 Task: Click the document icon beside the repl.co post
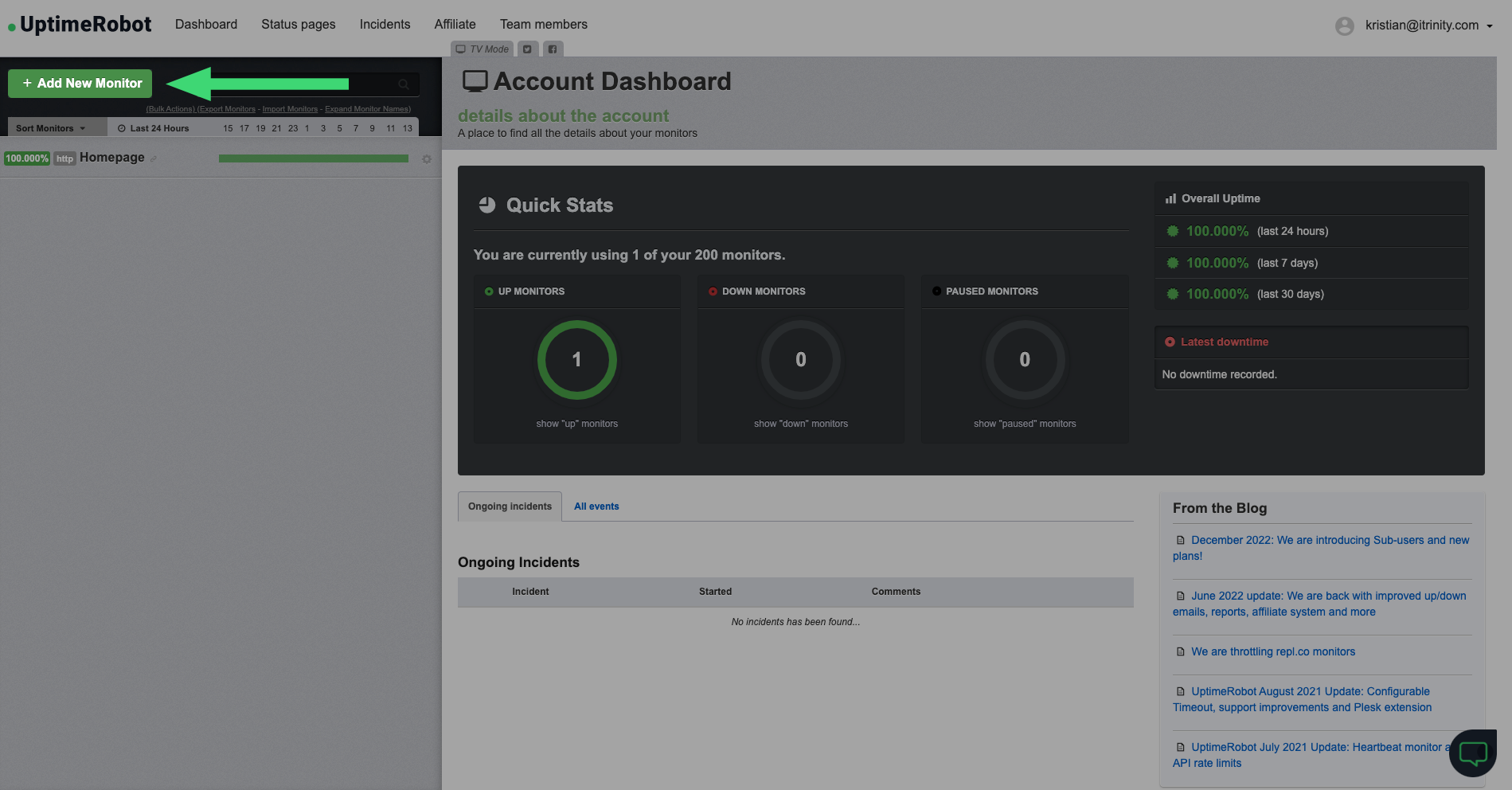(1181, 652)
